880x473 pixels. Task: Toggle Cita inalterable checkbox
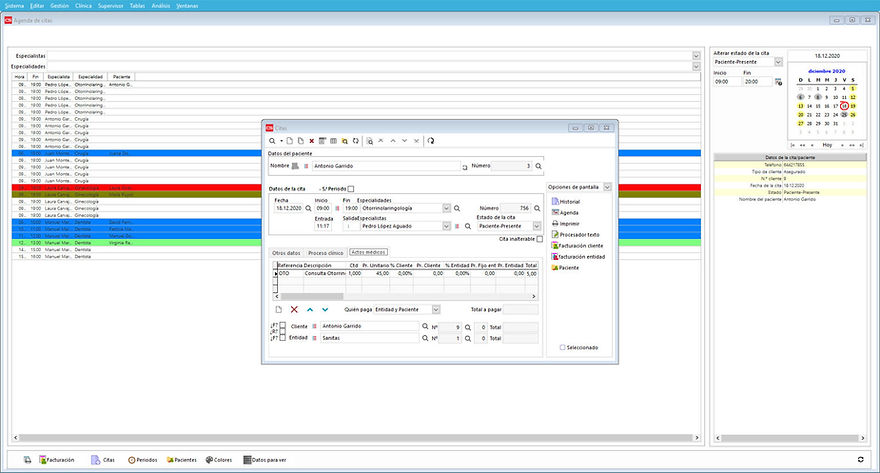point(539,239)
